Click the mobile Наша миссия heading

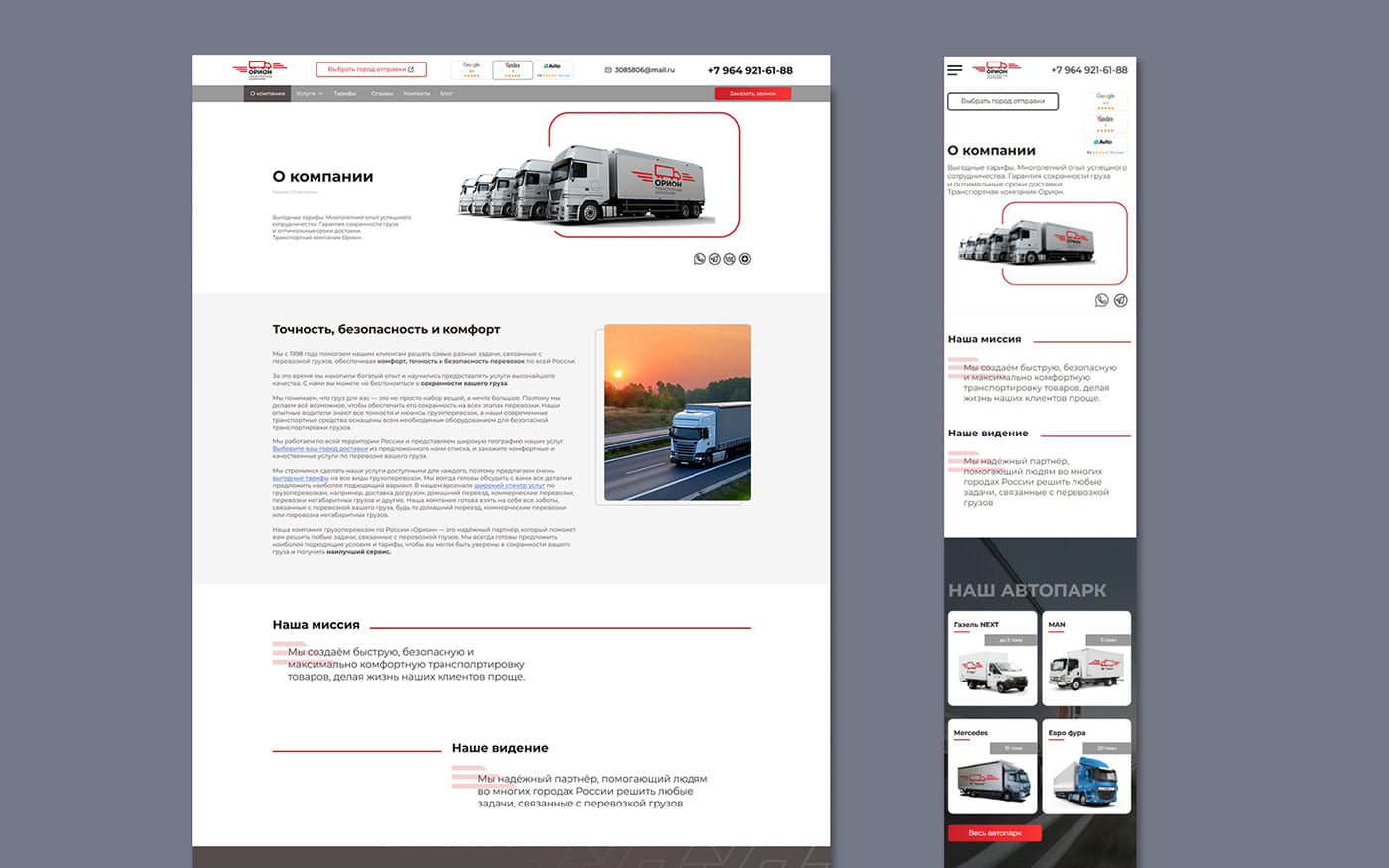984,339
